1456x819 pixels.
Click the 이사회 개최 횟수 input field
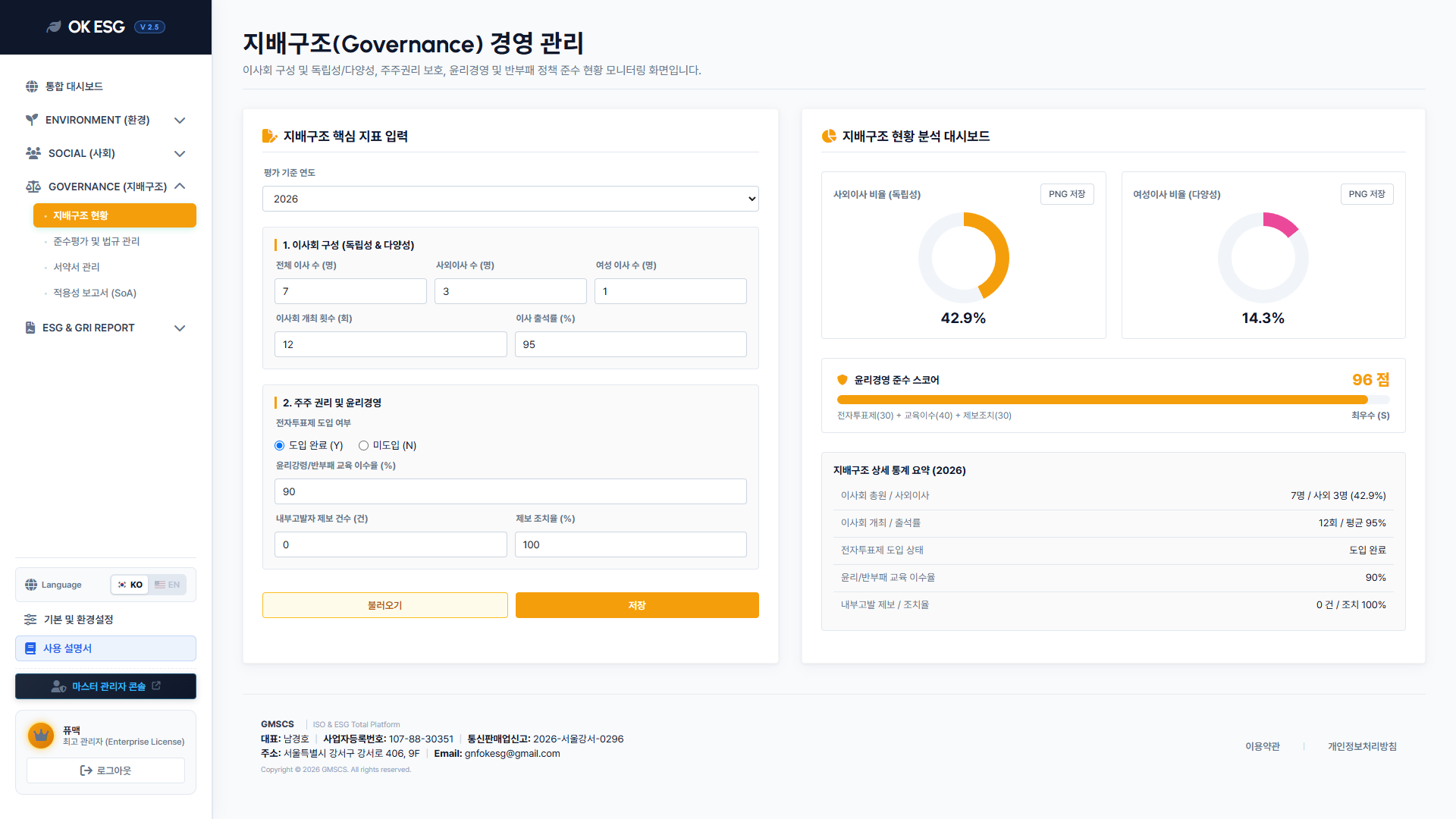click(391, 344)
